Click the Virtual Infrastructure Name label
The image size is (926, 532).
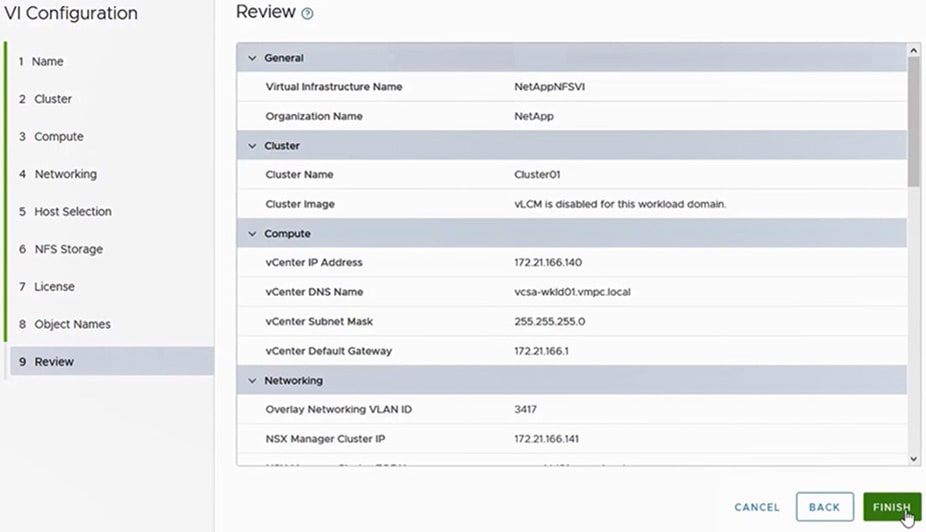334,87
